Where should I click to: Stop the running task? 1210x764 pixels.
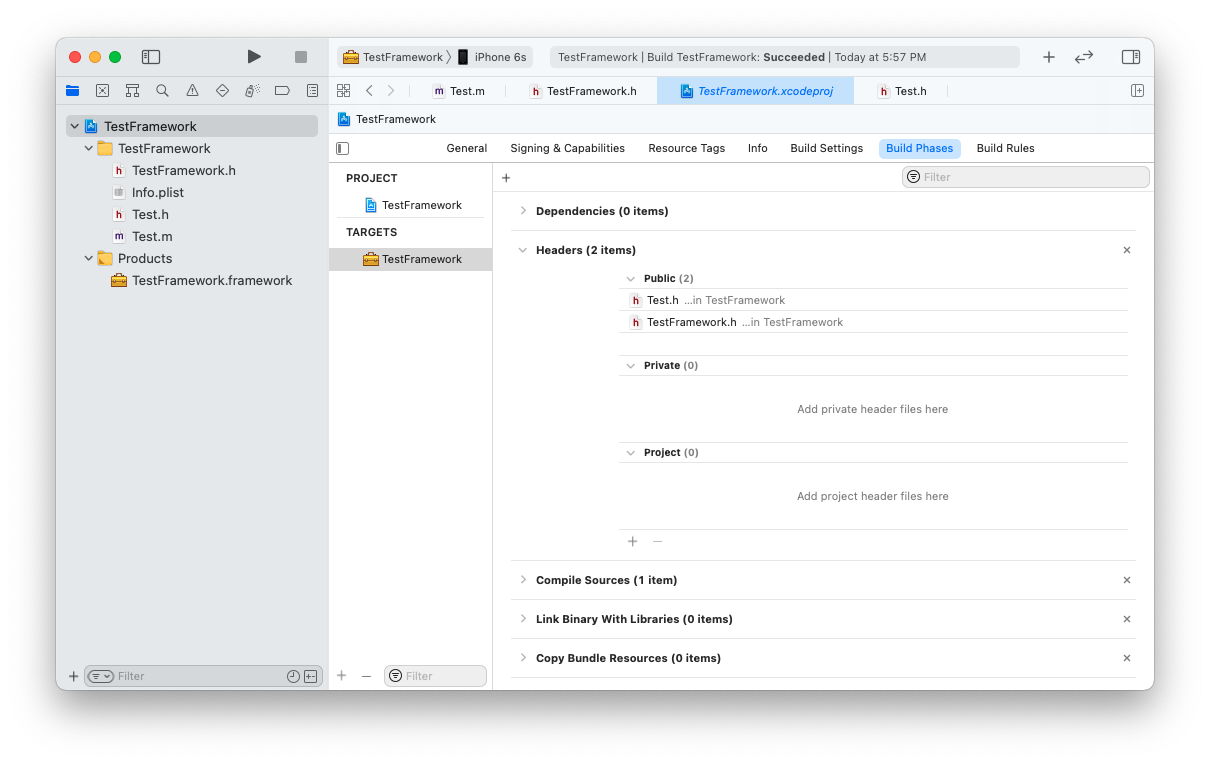tap(301, 57)
